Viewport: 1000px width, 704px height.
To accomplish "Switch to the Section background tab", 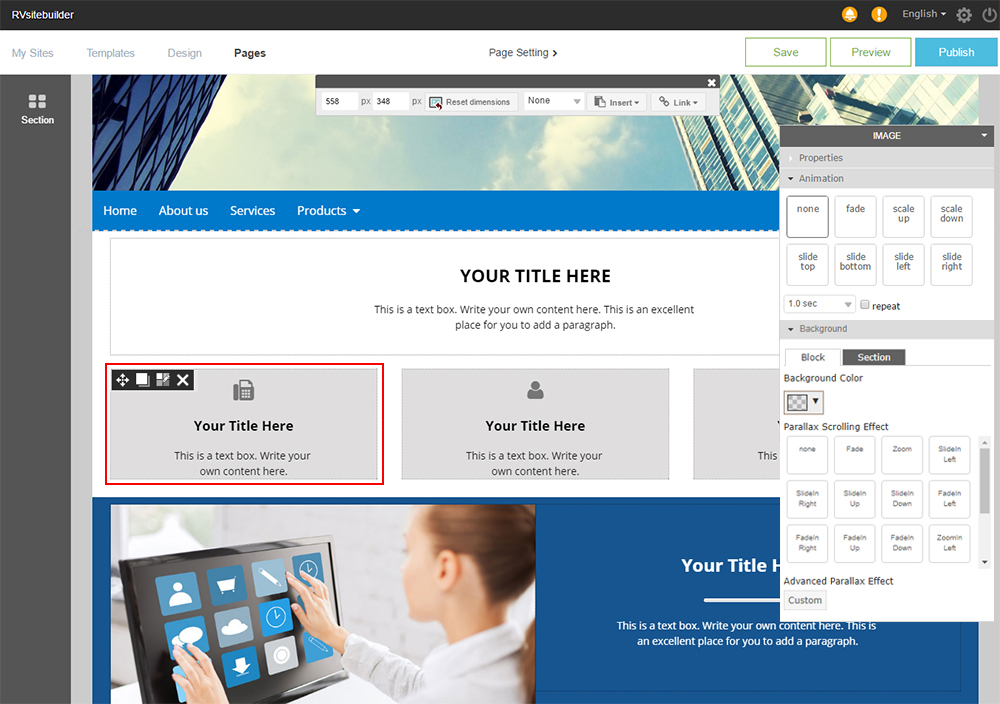I will pos(873,357).
